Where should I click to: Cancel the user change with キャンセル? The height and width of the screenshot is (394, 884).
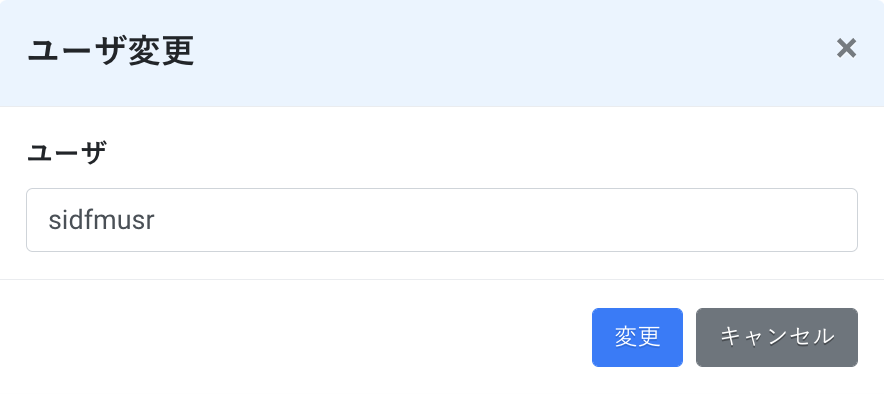[777, 337]
